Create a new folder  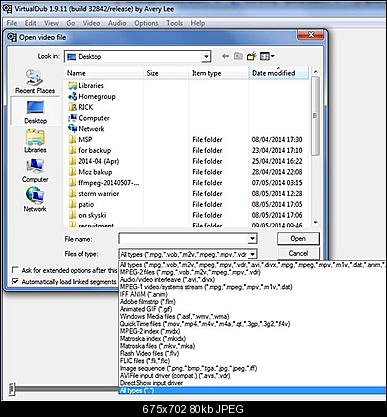[x=251, y=56]
